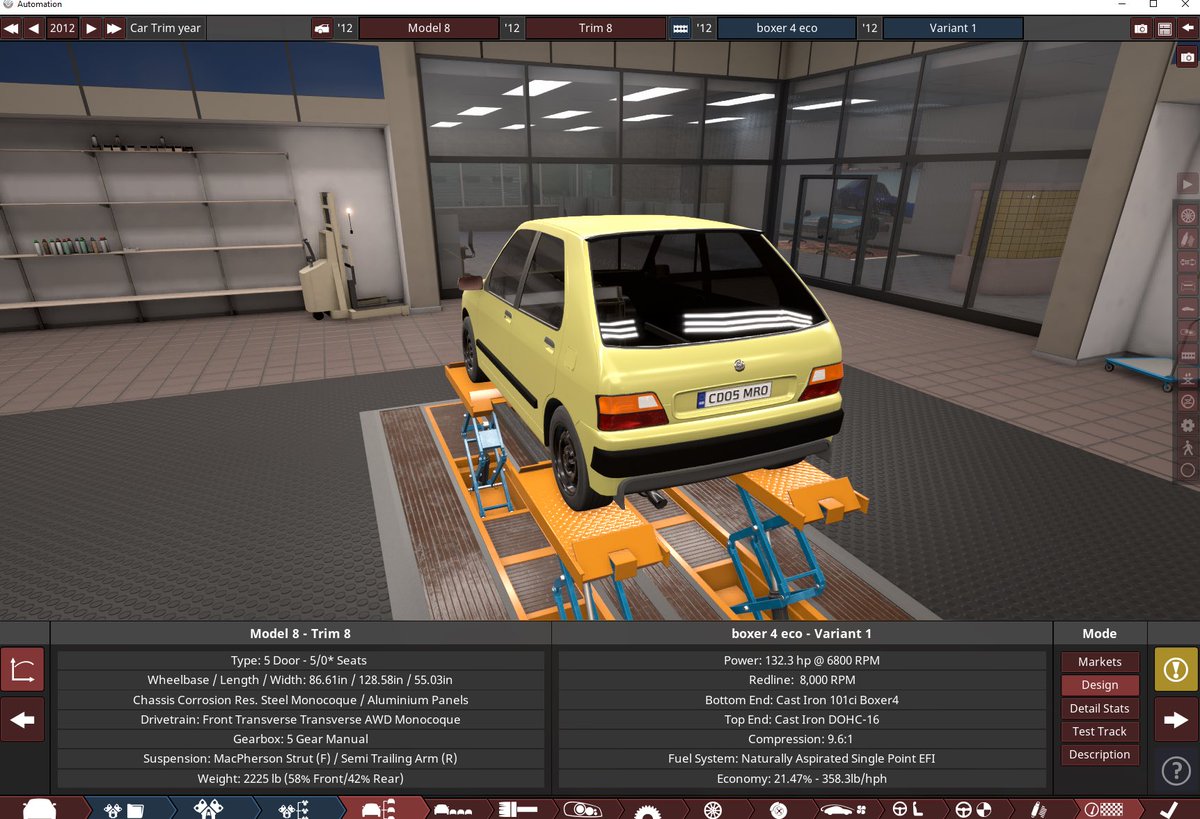
Task: Fast-forward year with the double-right arrow
Action: click(x=114, y=28)
